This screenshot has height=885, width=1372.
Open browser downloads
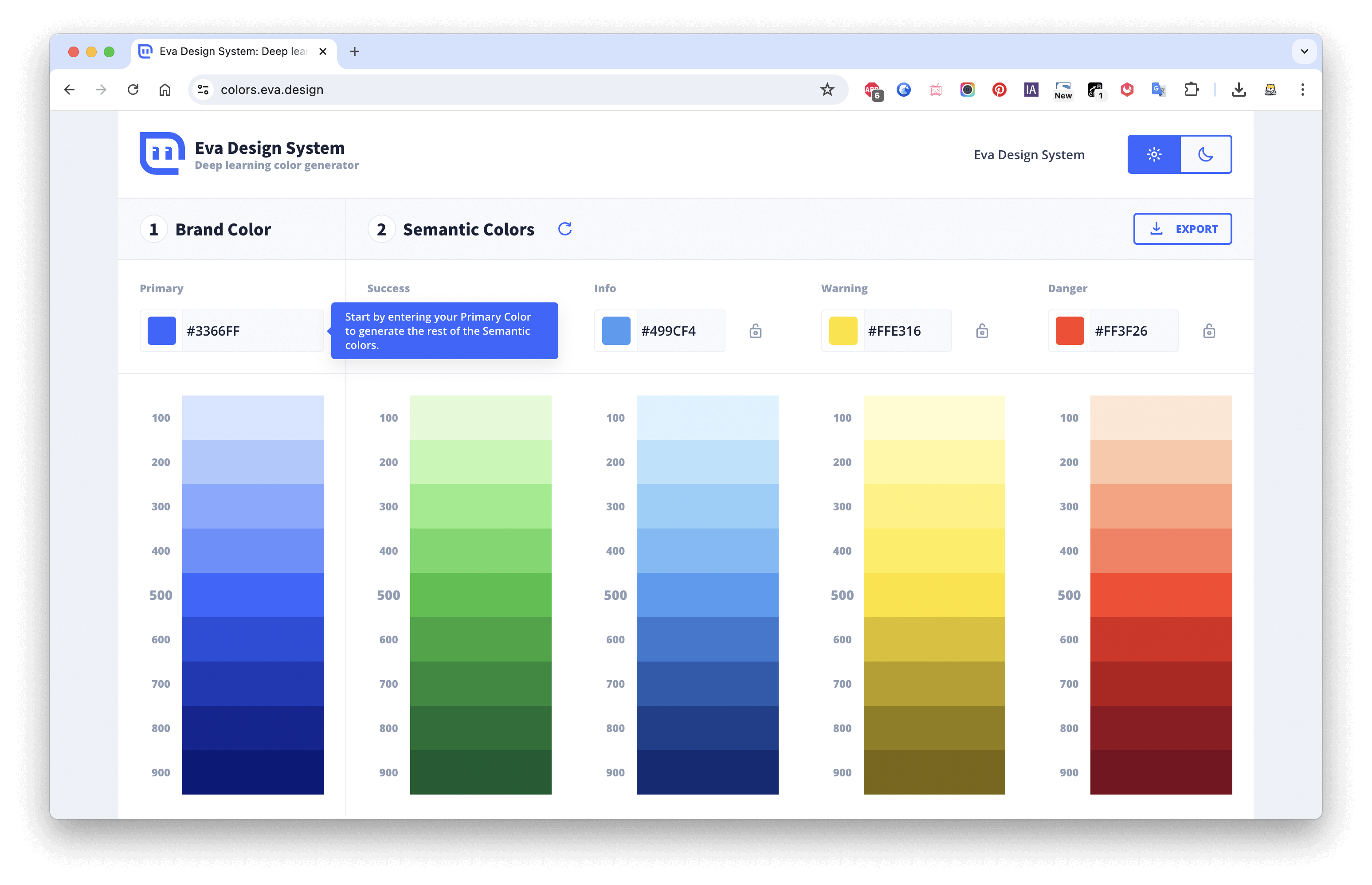click(1239, 90)
